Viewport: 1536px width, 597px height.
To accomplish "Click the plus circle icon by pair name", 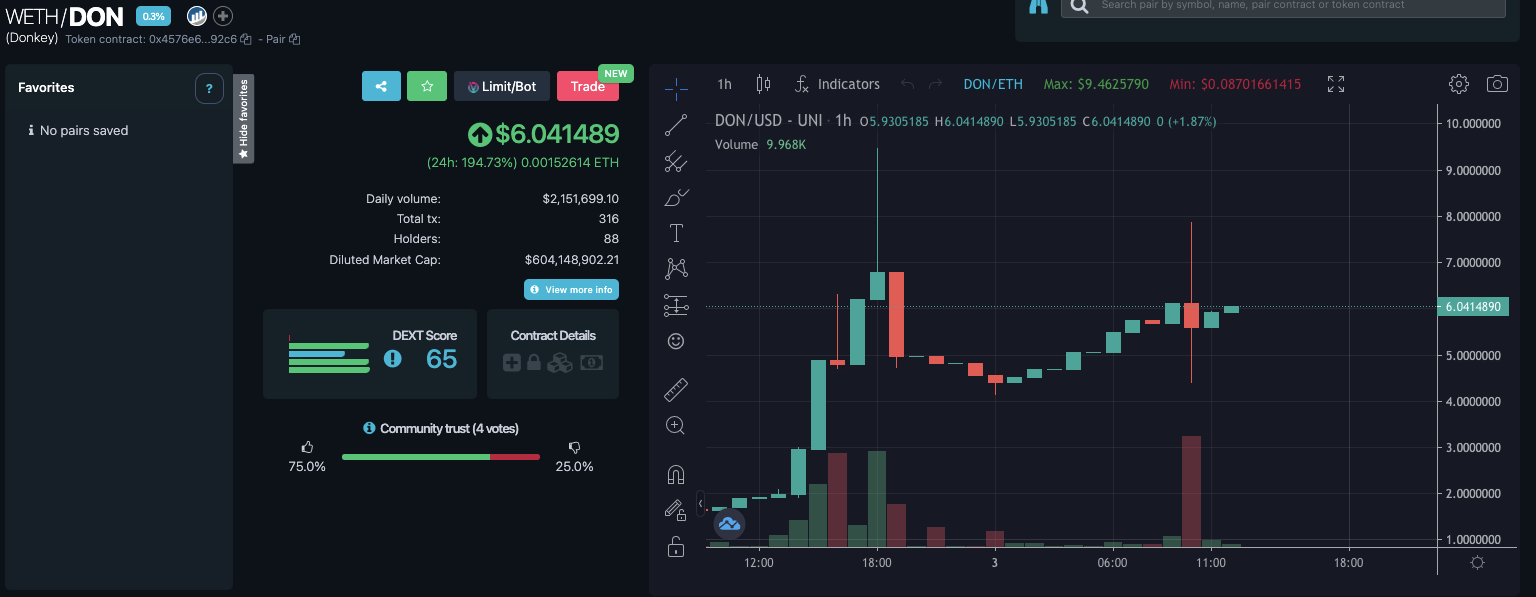I will pos(223,16).
